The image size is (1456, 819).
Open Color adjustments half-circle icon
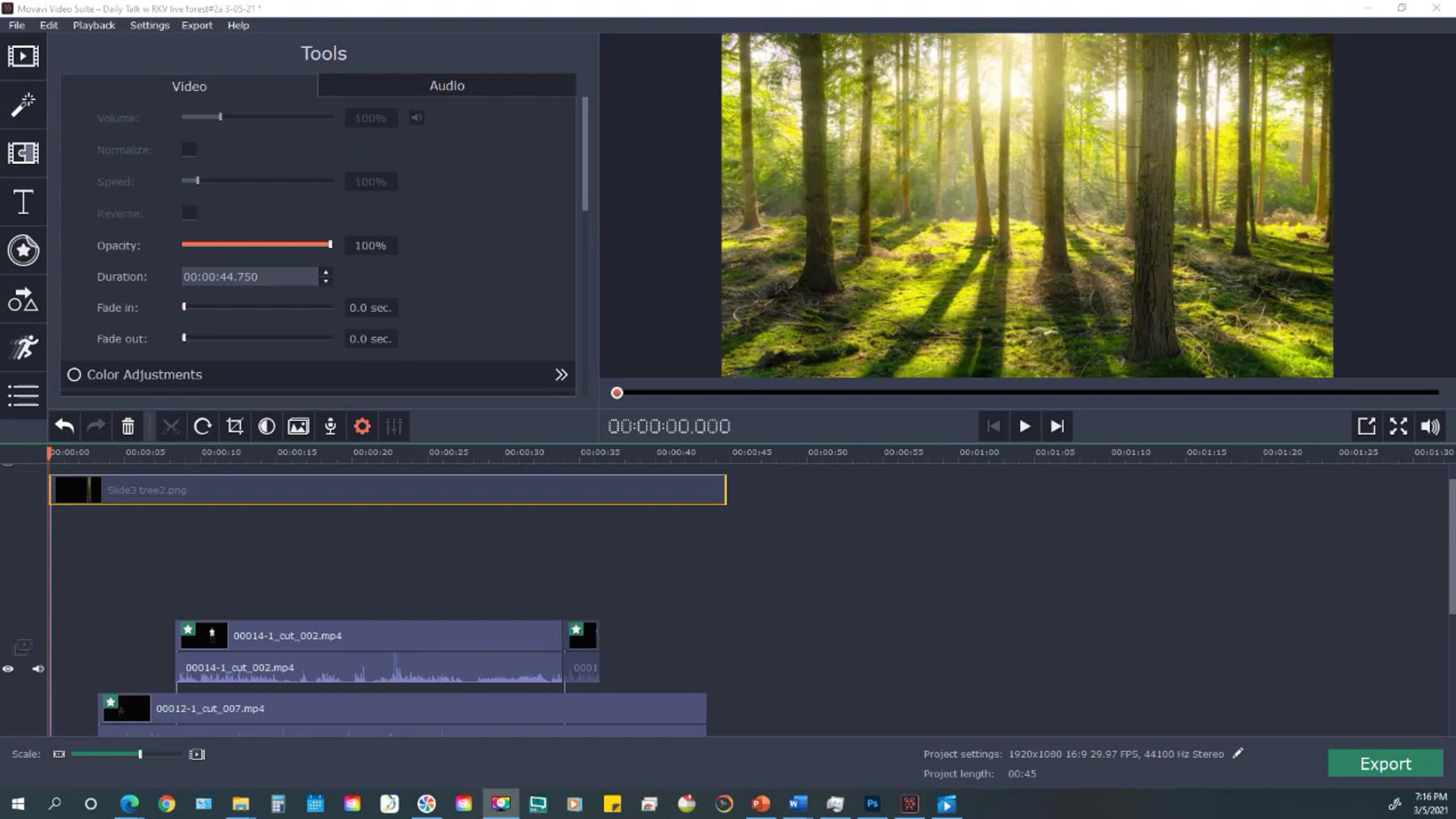266,426
